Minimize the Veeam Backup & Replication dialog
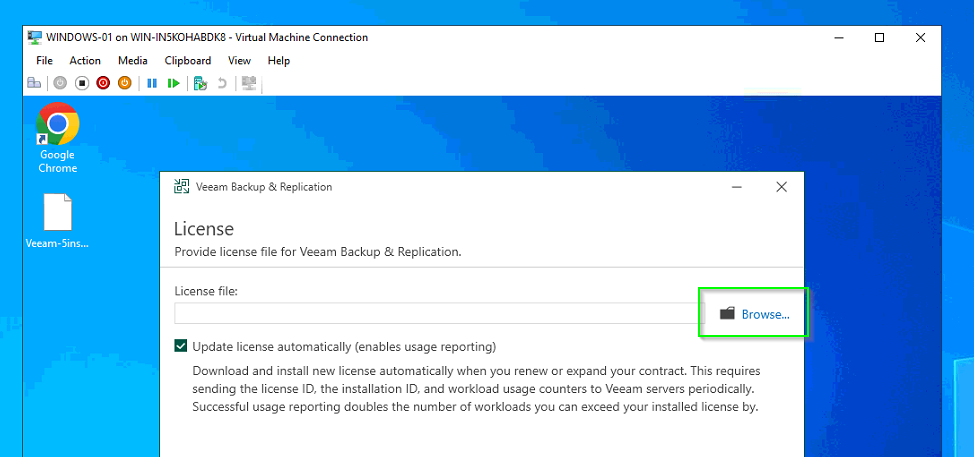Image resolution: width=974 pixels, height=457 pixels. [x=737, y=187]
